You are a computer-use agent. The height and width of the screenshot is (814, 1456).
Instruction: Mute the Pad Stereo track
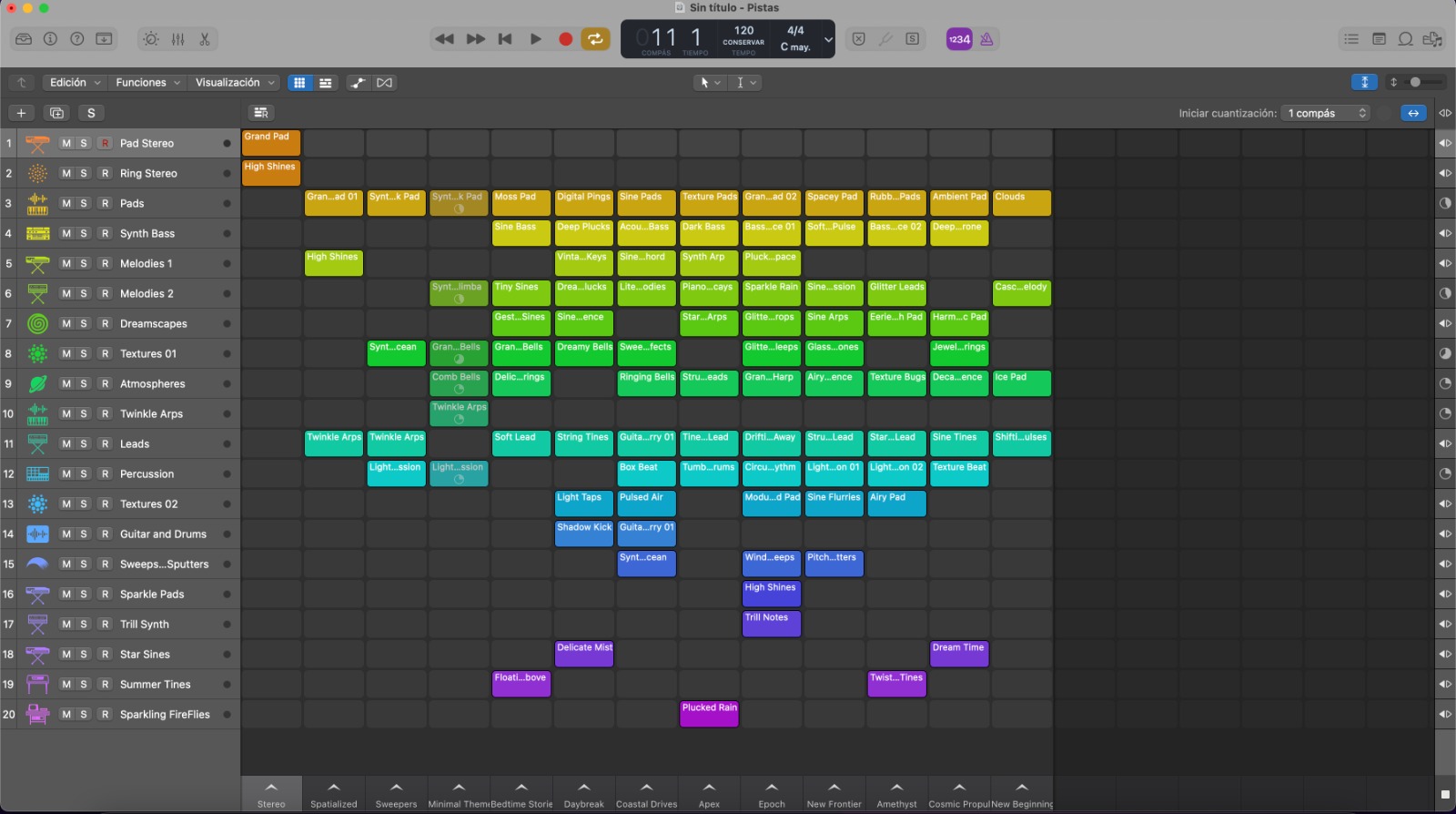click(x=66, y=144)
